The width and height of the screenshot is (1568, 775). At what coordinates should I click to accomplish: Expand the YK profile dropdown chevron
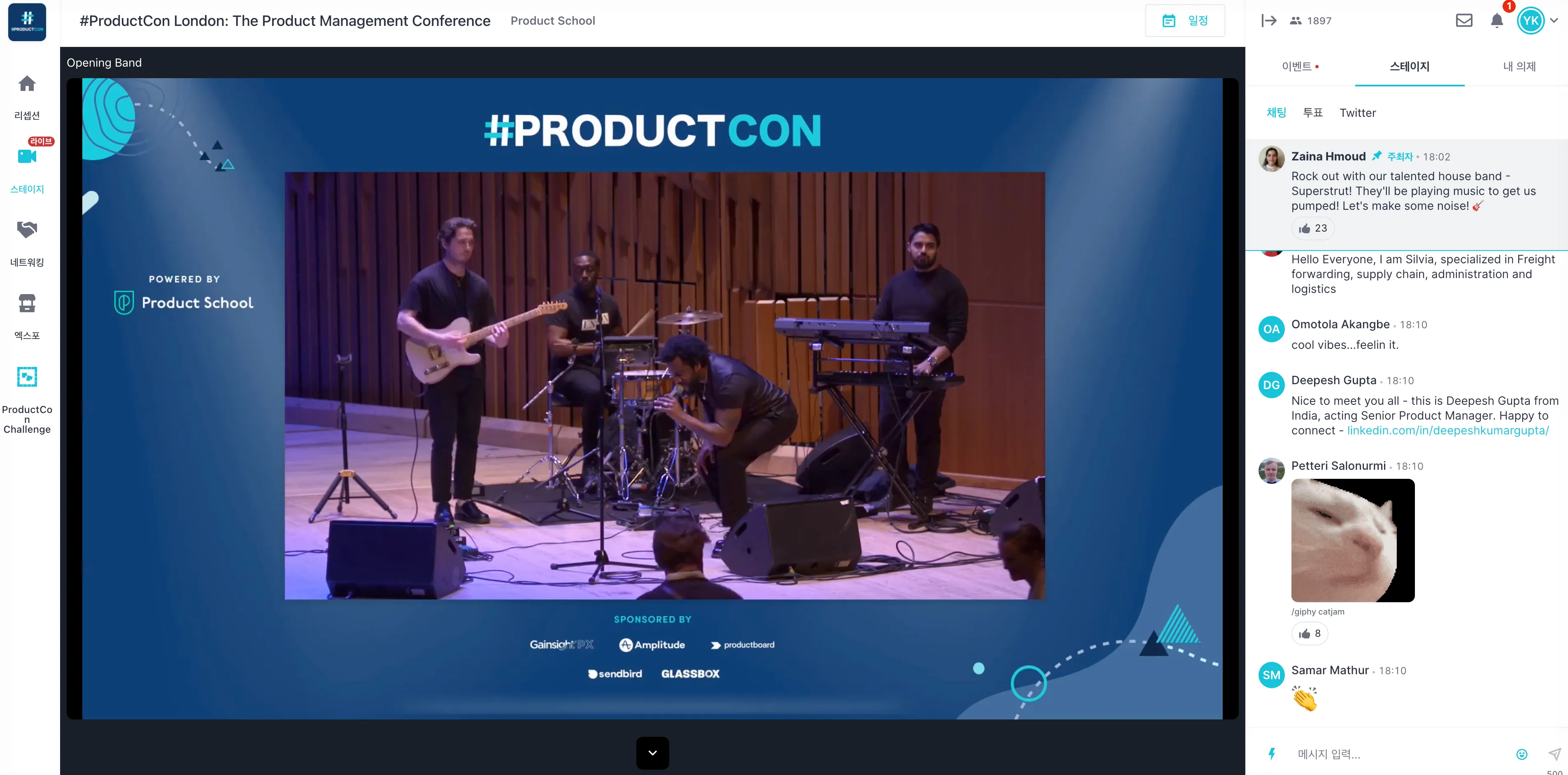pyautogui.click(x=1554, y=21)
